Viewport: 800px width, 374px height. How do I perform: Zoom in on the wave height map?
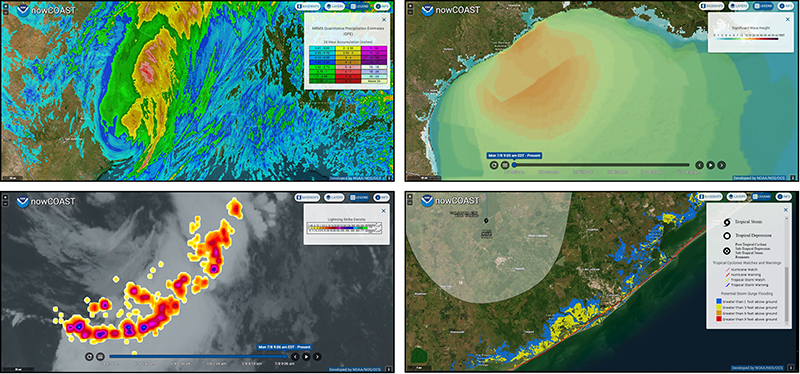tap(409, 6)
